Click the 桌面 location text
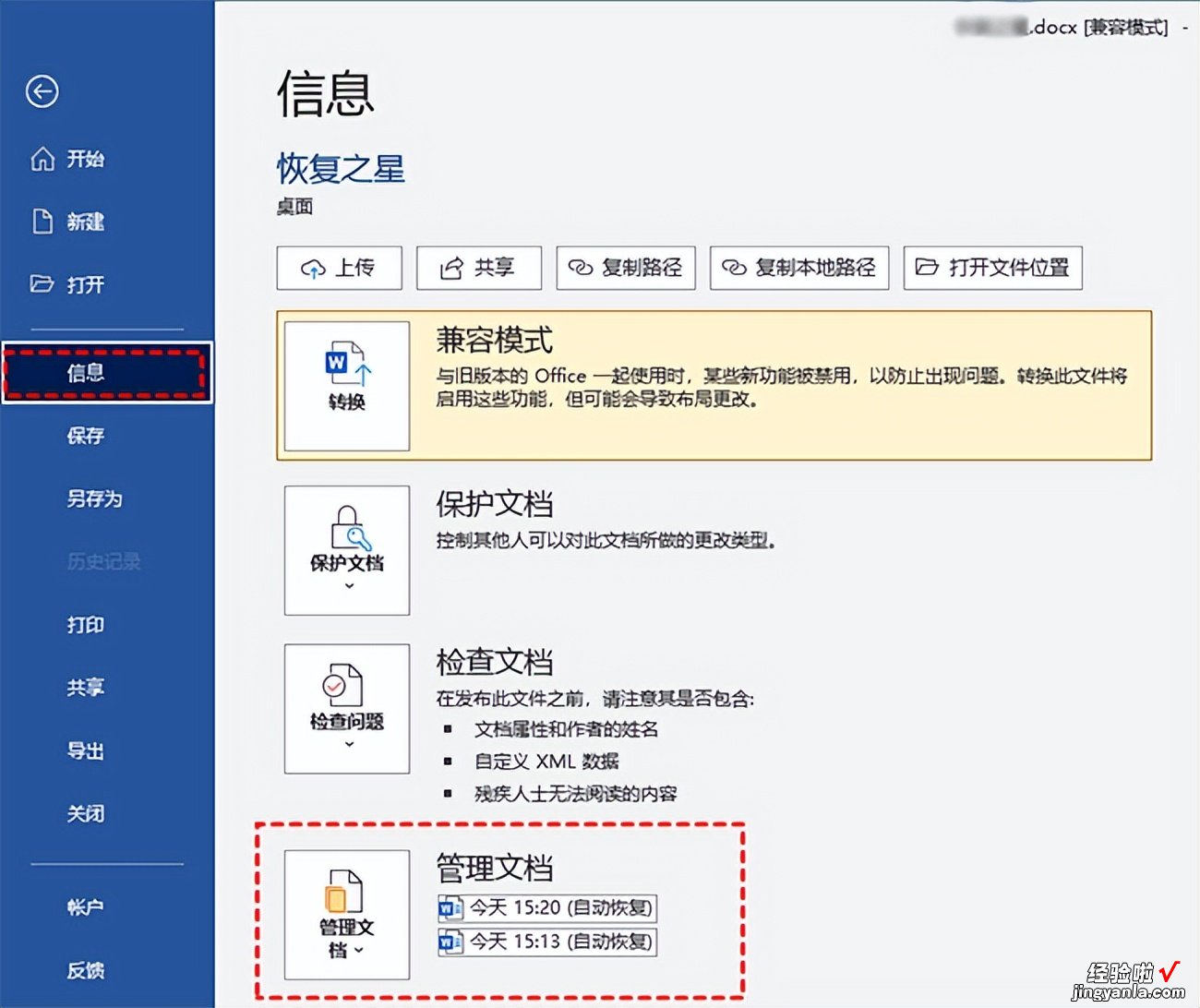The image size is (1200, 1008). [294, 207]
